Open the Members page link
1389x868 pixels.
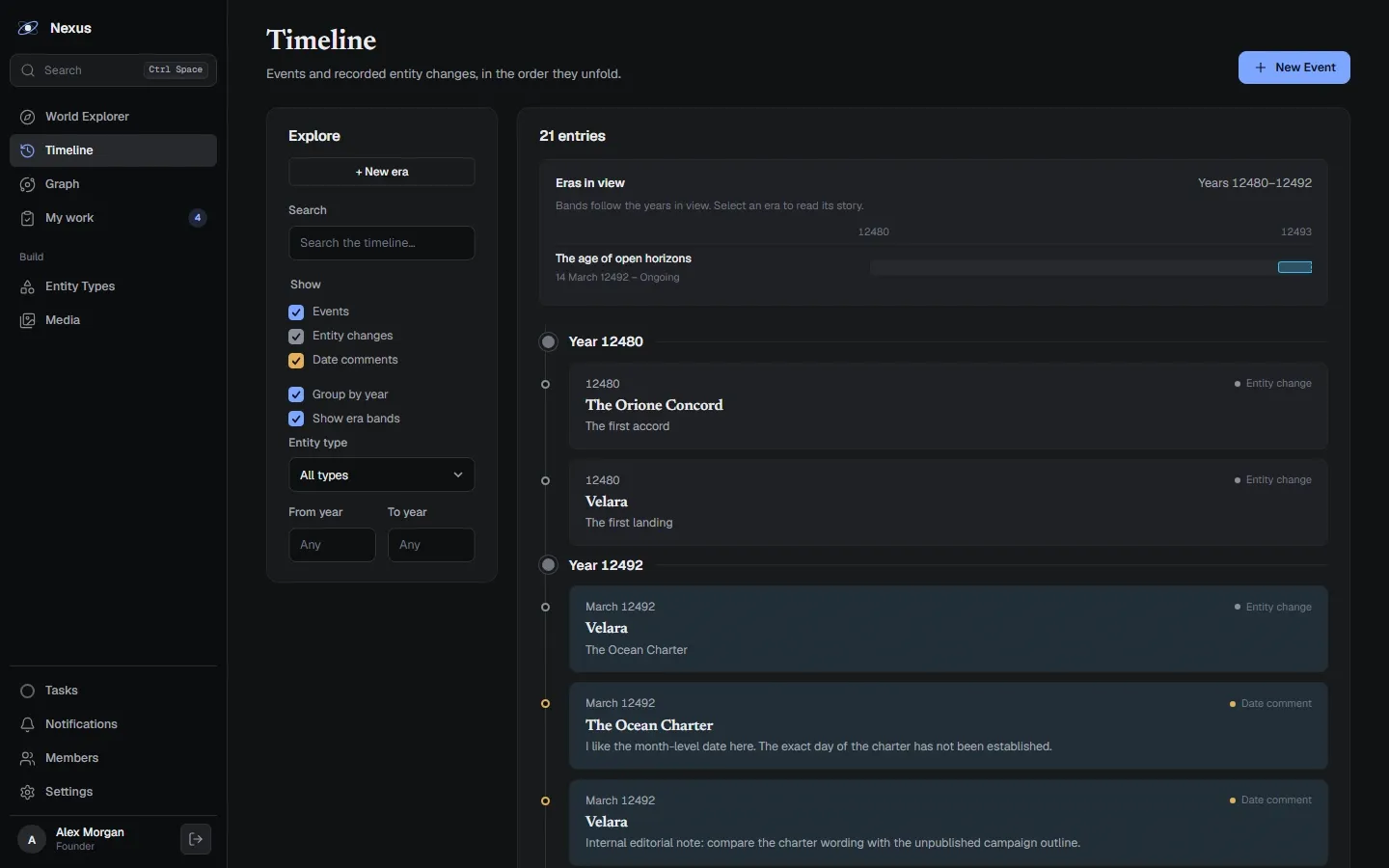113,758
